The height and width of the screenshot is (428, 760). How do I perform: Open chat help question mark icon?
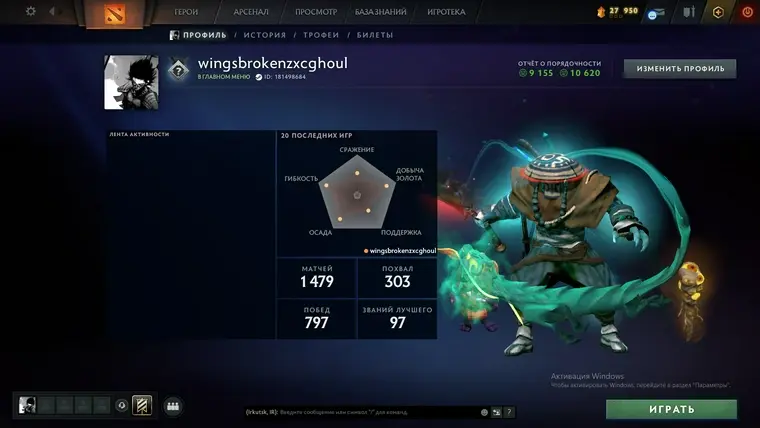509,412
